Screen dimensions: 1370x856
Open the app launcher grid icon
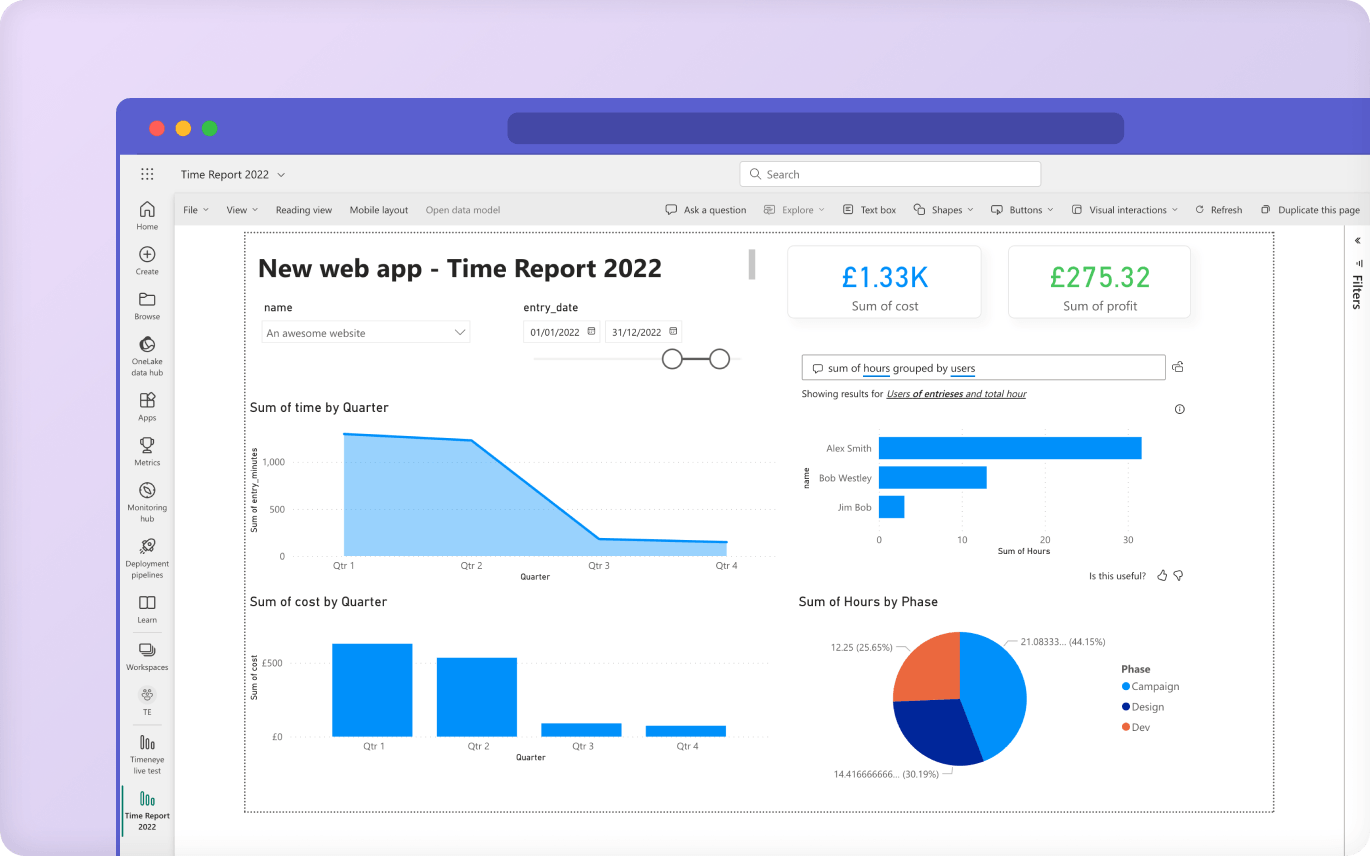pyautogui.click(x=147, y=174)
